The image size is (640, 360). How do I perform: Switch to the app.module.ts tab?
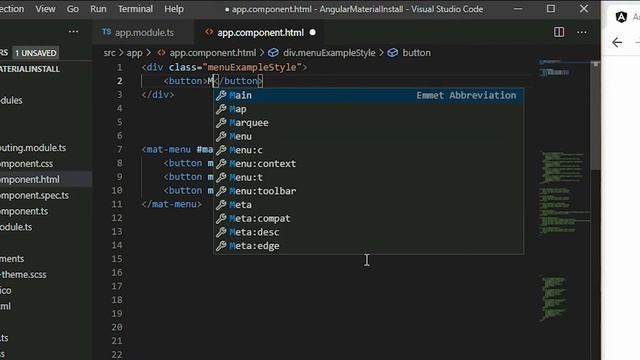[x=144, y=32]
